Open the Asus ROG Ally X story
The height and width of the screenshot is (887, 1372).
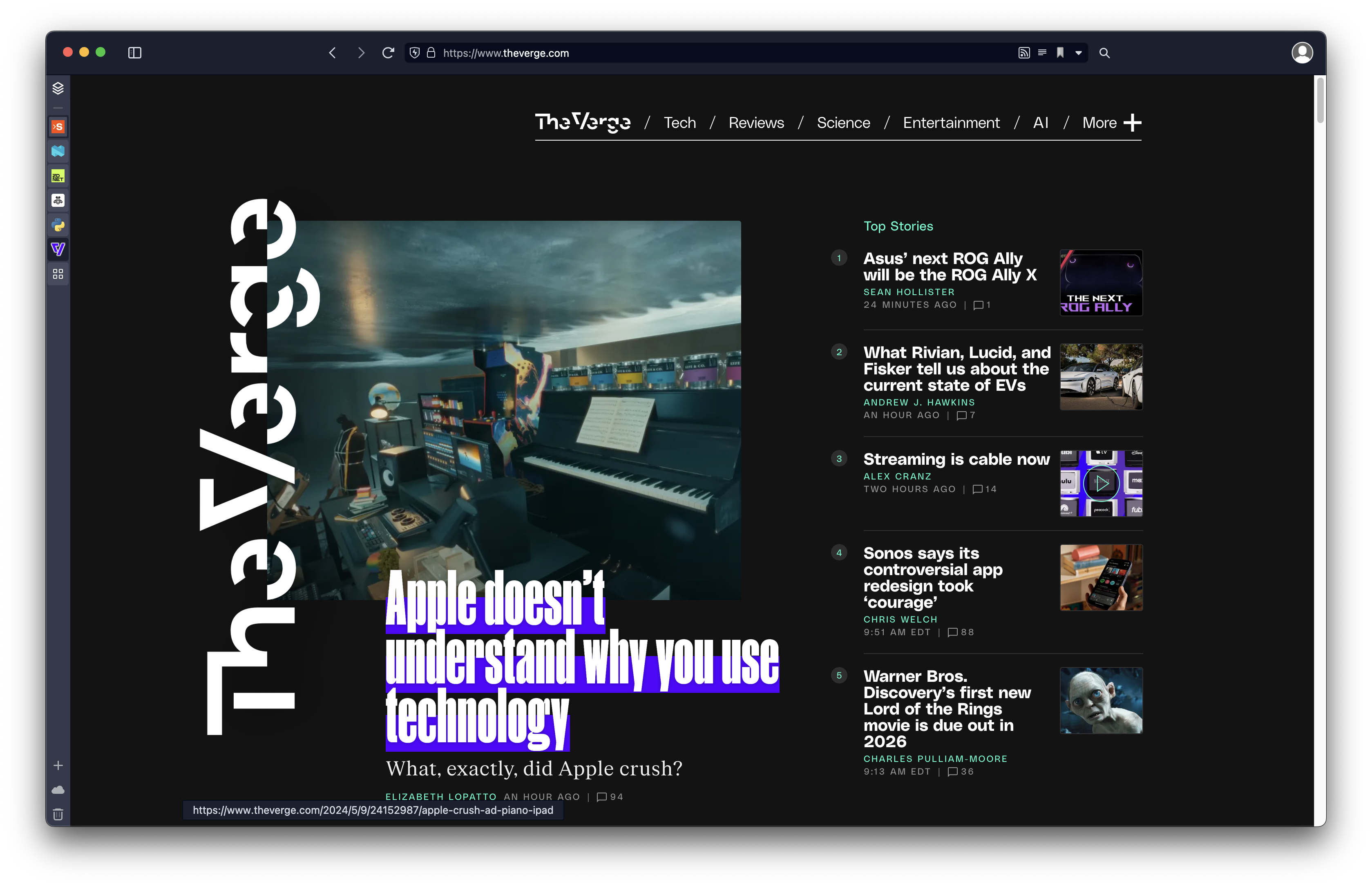coord(950,267)
